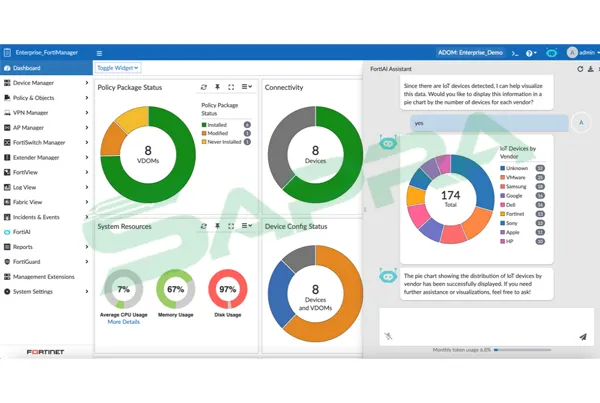Click the Apple vendor legend entry

522,232
